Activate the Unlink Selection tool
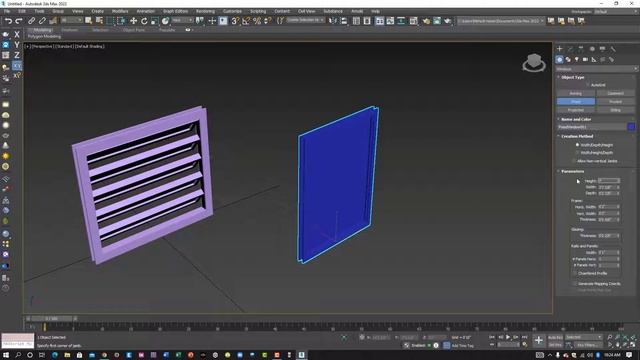Screen dimensions: 640x360 [x=42, y=21]
